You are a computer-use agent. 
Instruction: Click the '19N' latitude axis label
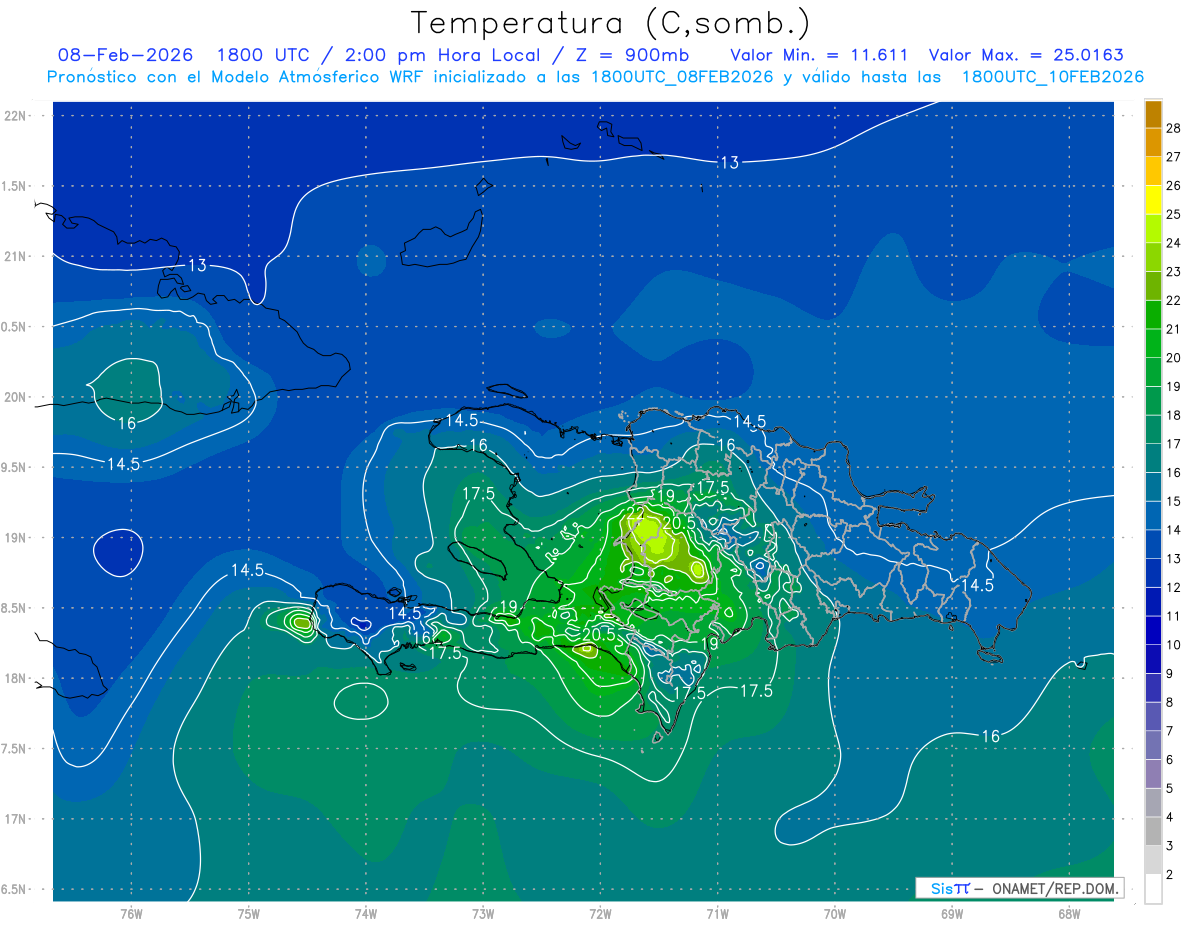point(17,538)
